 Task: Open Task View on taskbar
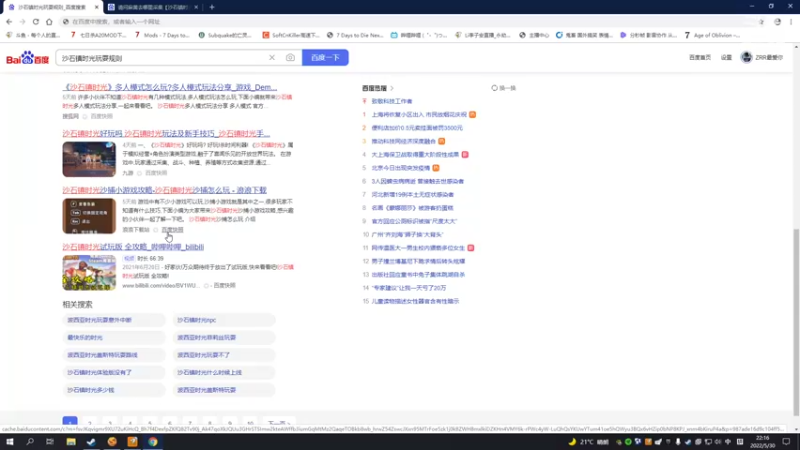coord(49,442)
